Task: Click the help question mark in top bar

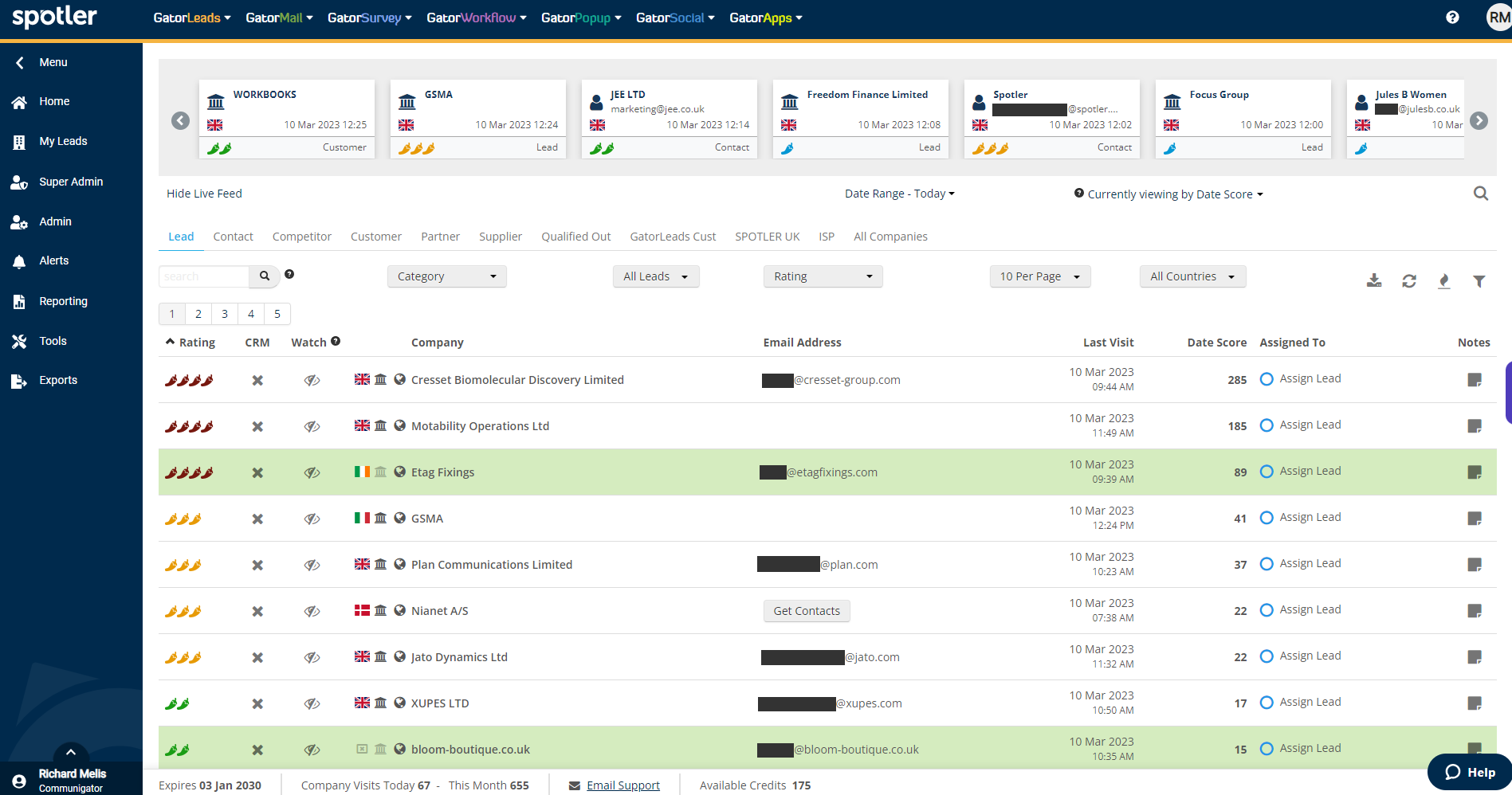Action: point(1452,18)
